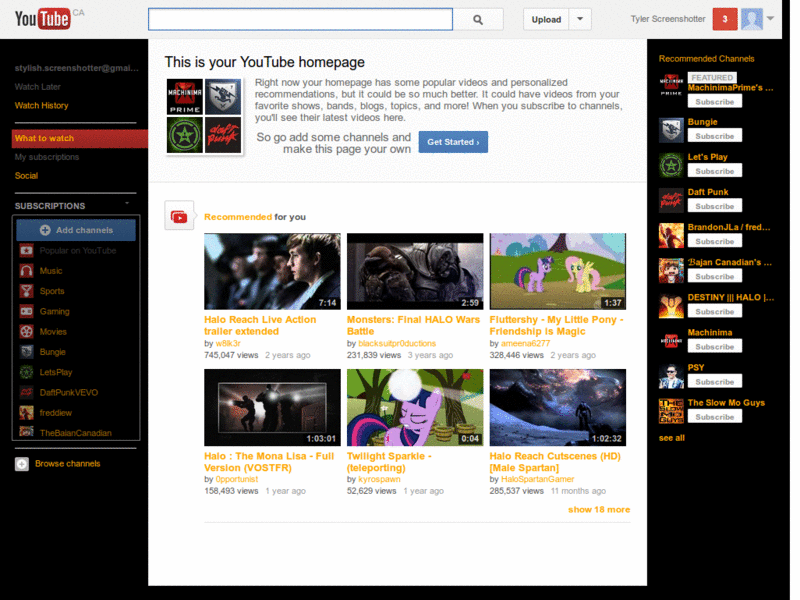Expand with show 18 more link
800x600 pixels.
599,510
